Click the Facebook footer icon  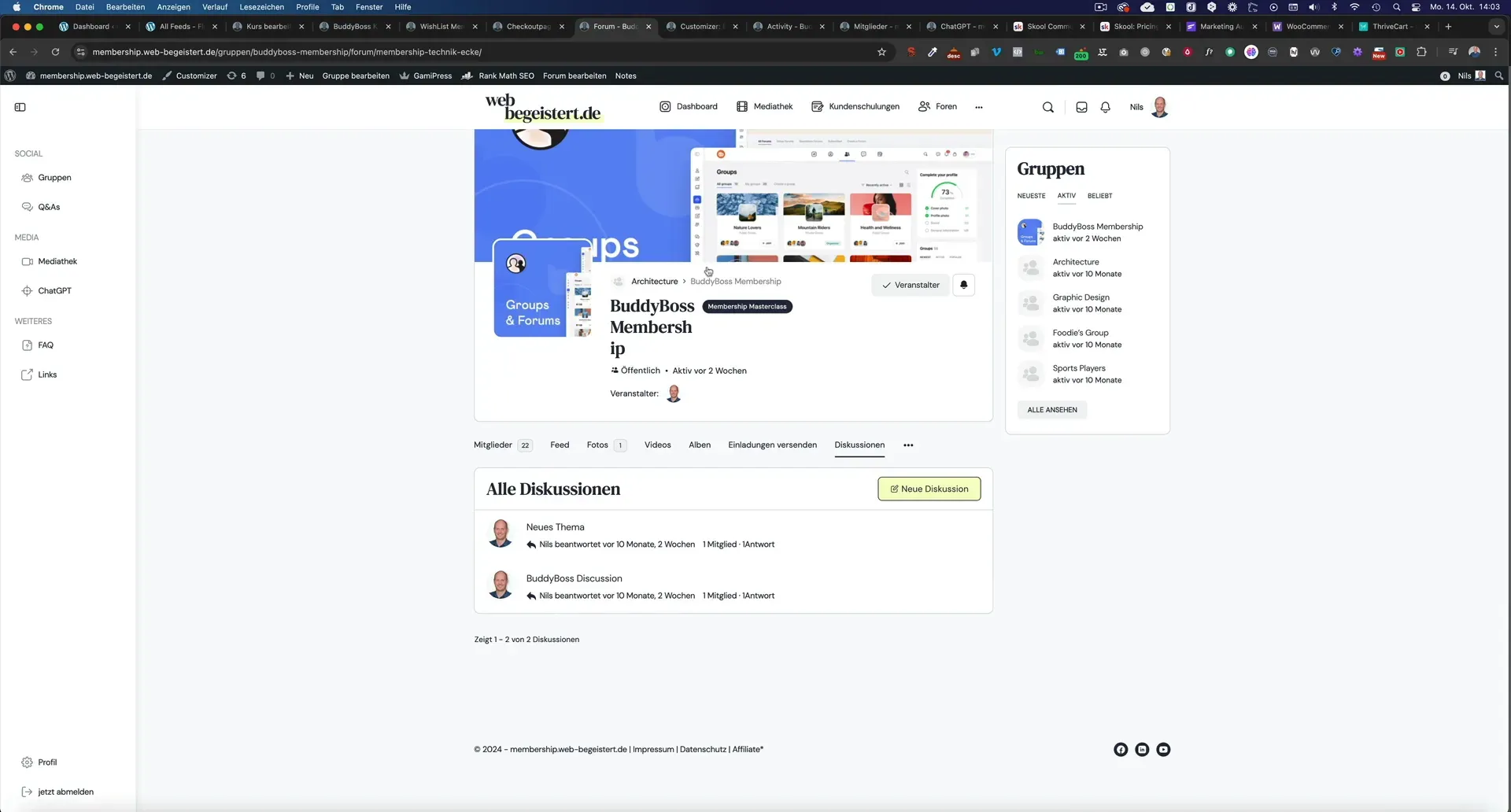point(1121,749)
